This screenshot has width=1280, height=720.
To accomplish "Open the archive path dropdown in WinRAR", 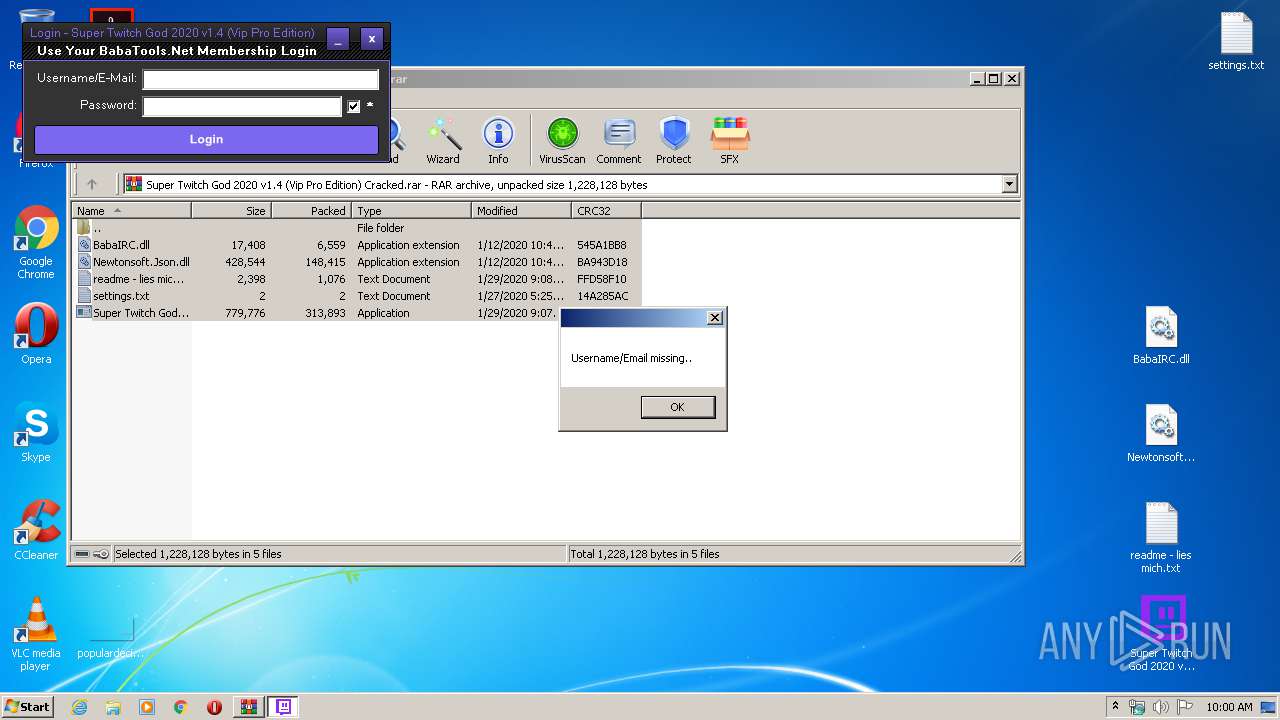I will pos(1009,184).
